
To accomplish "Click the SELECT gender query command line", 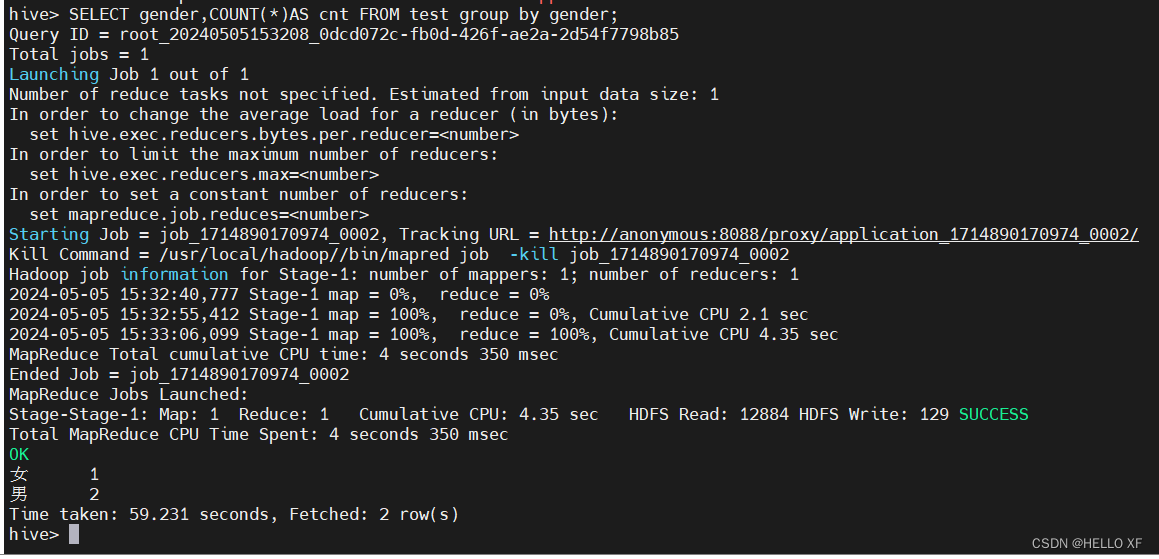I will pyautogui.click(x=314, y=14).
